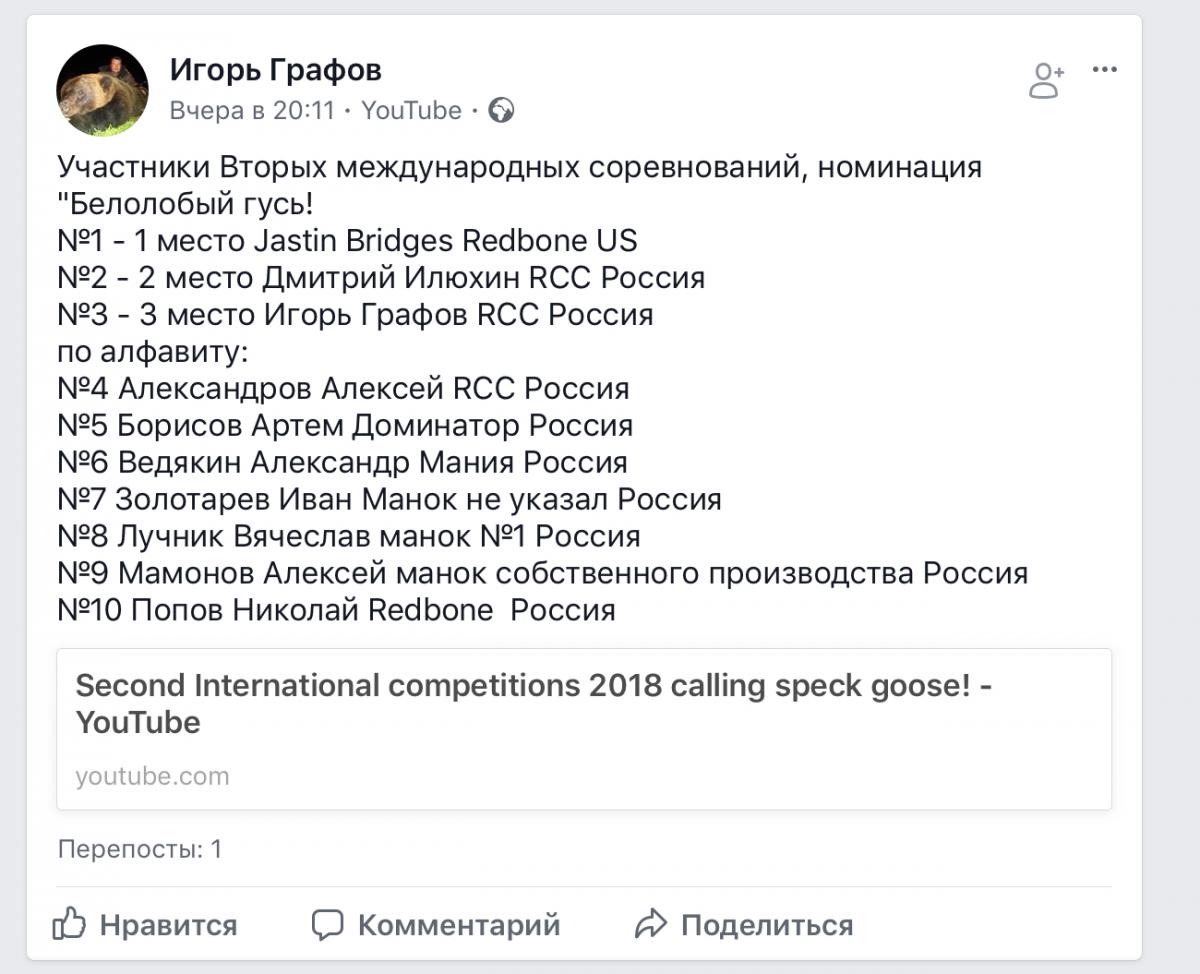Click the thumbs-up like icon
1200x974 pixels.
tap(70, 924)
